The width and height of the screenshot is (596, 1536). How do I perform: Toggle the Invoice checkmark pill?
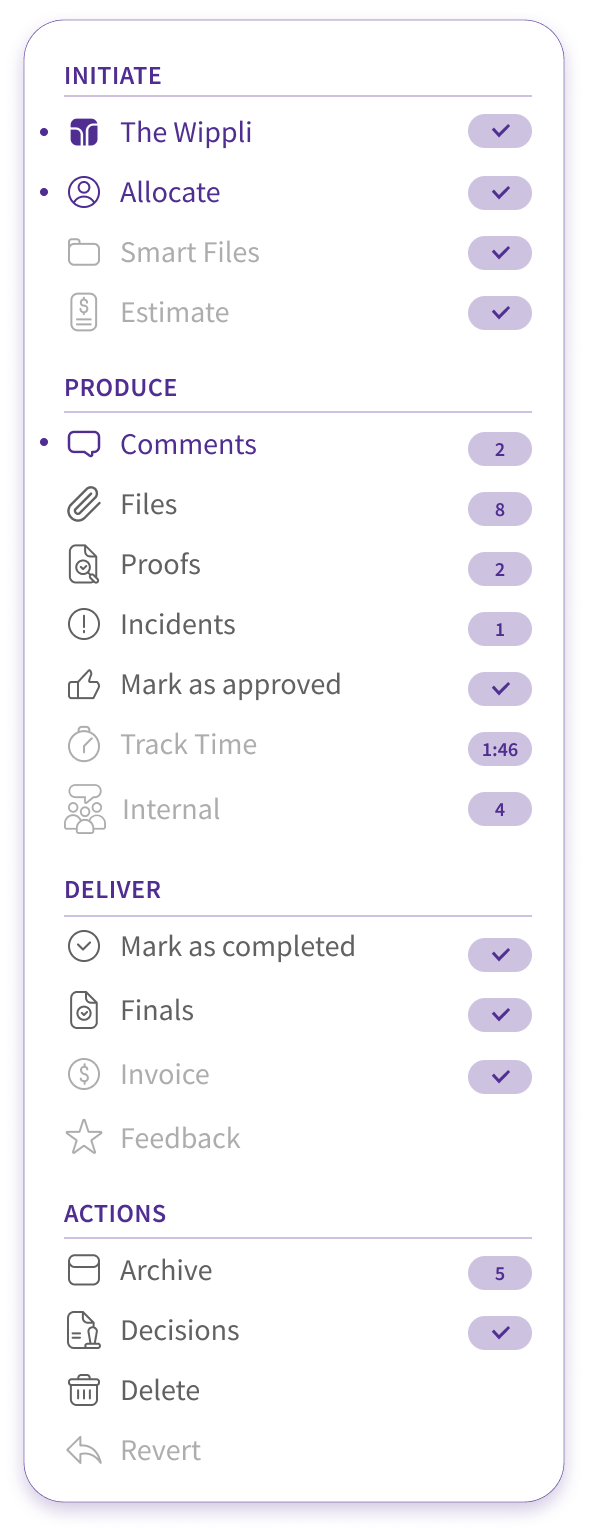click(x=500, y=1077)
